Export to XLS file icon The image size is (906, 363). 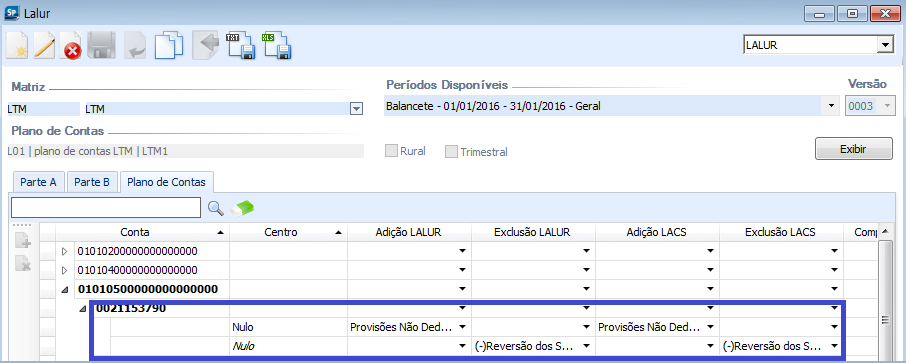(x=277, y=46)
